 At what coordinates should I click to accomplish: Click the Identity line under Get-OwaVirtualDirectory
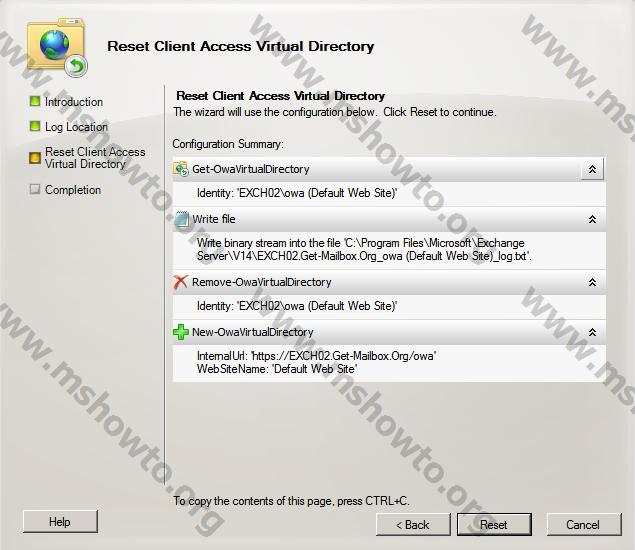click(x=297, y=193)
